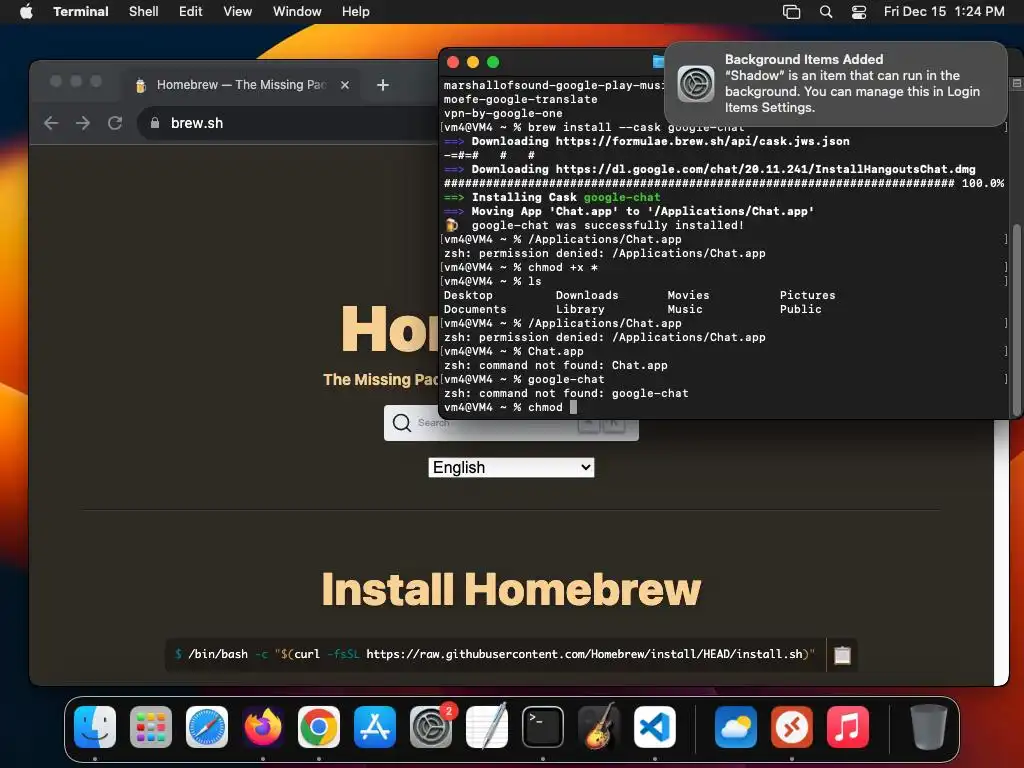1024x768 pixels.
Task: Click the terminal 'chmod' prompt line
Action: [x=511, y=408]
